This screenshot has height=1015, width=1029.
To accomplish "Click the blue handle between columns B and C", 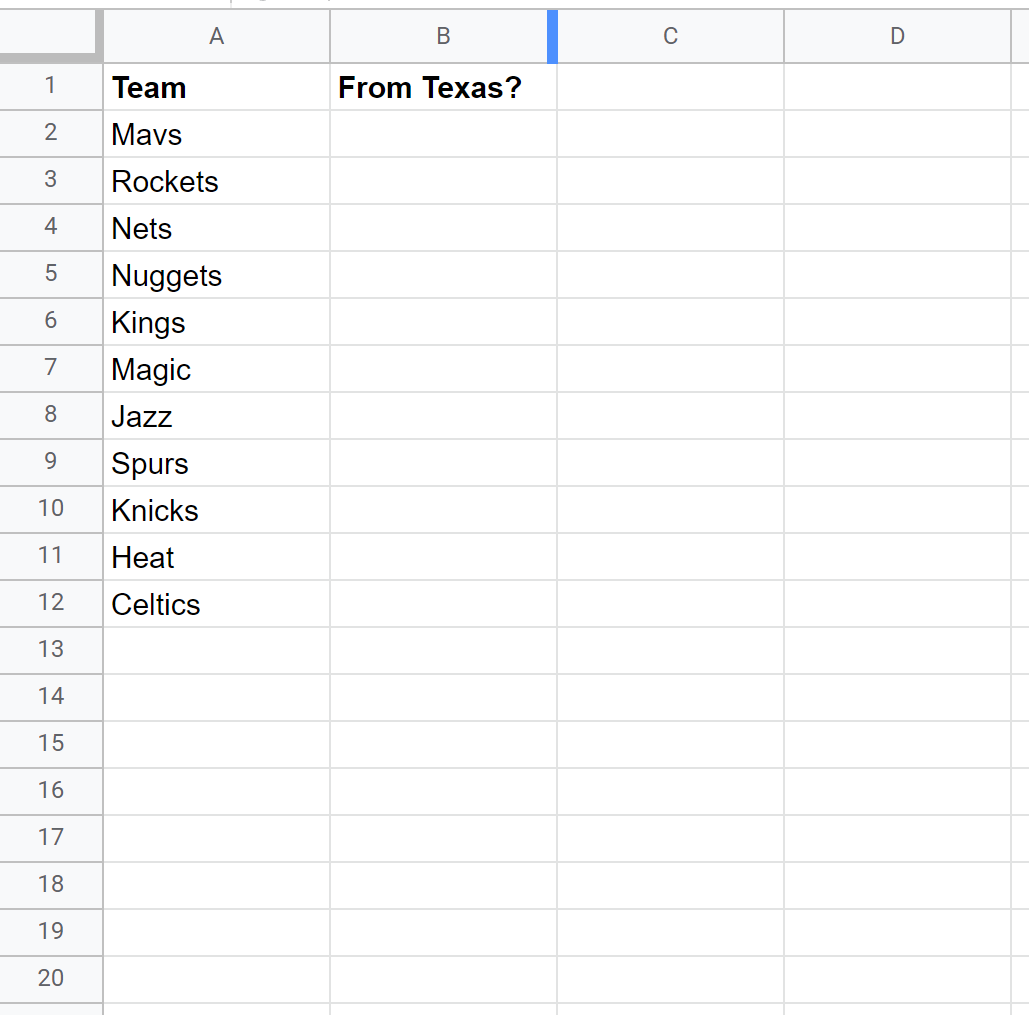I will pos(553,37).
